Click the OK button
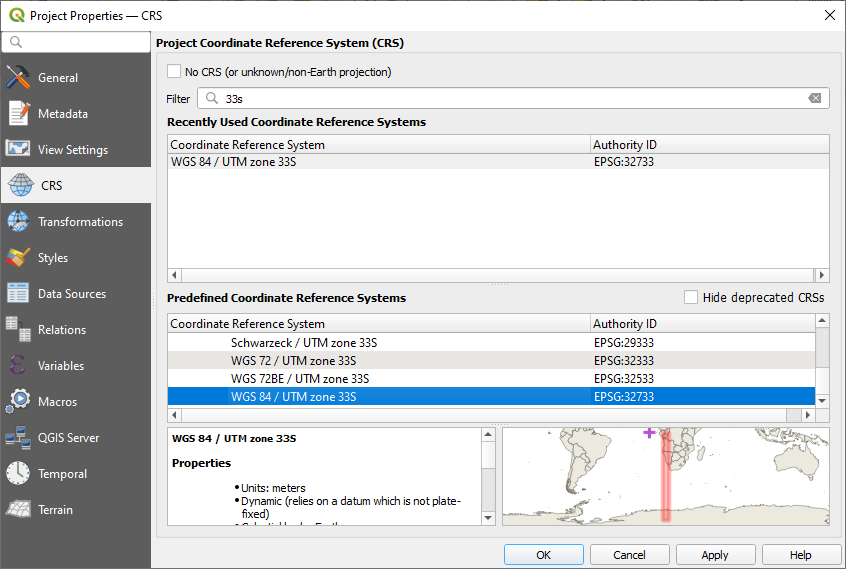The image size is (846, 569). click(x=543, y=555)
